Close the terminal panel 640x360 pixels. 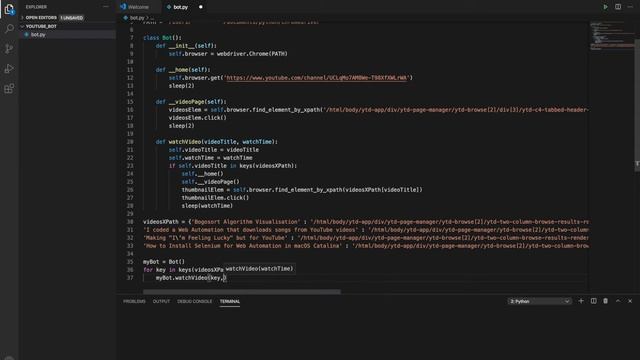630,301
